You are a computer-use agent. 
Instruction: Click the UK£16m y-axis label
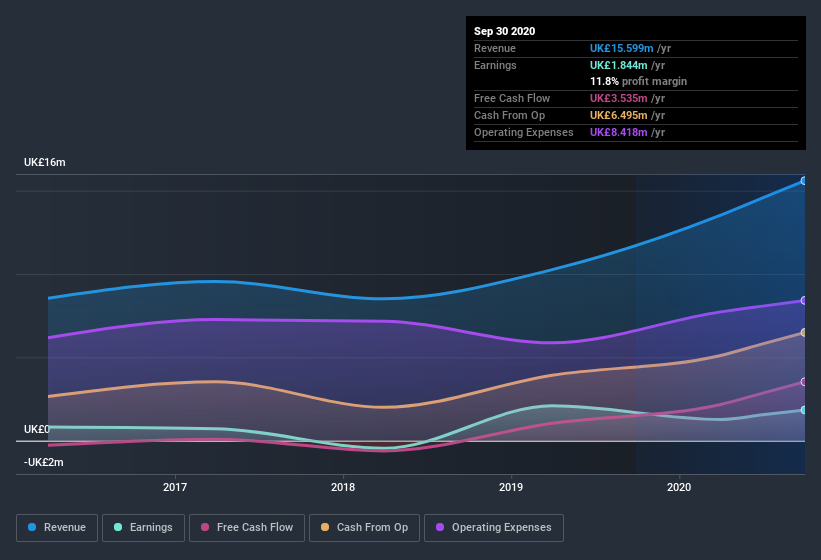[45, 162]
